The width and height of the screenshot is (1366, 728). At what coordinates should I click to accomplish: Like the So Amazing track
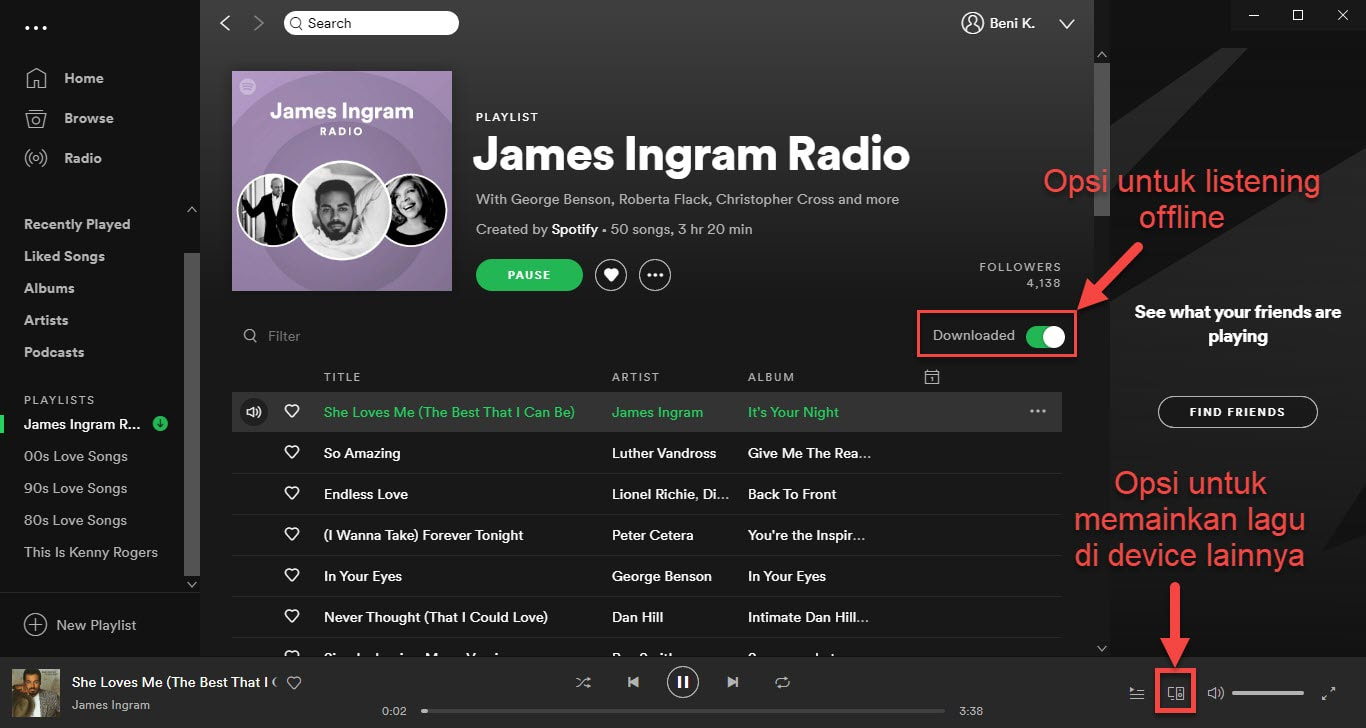pos(292,453)
